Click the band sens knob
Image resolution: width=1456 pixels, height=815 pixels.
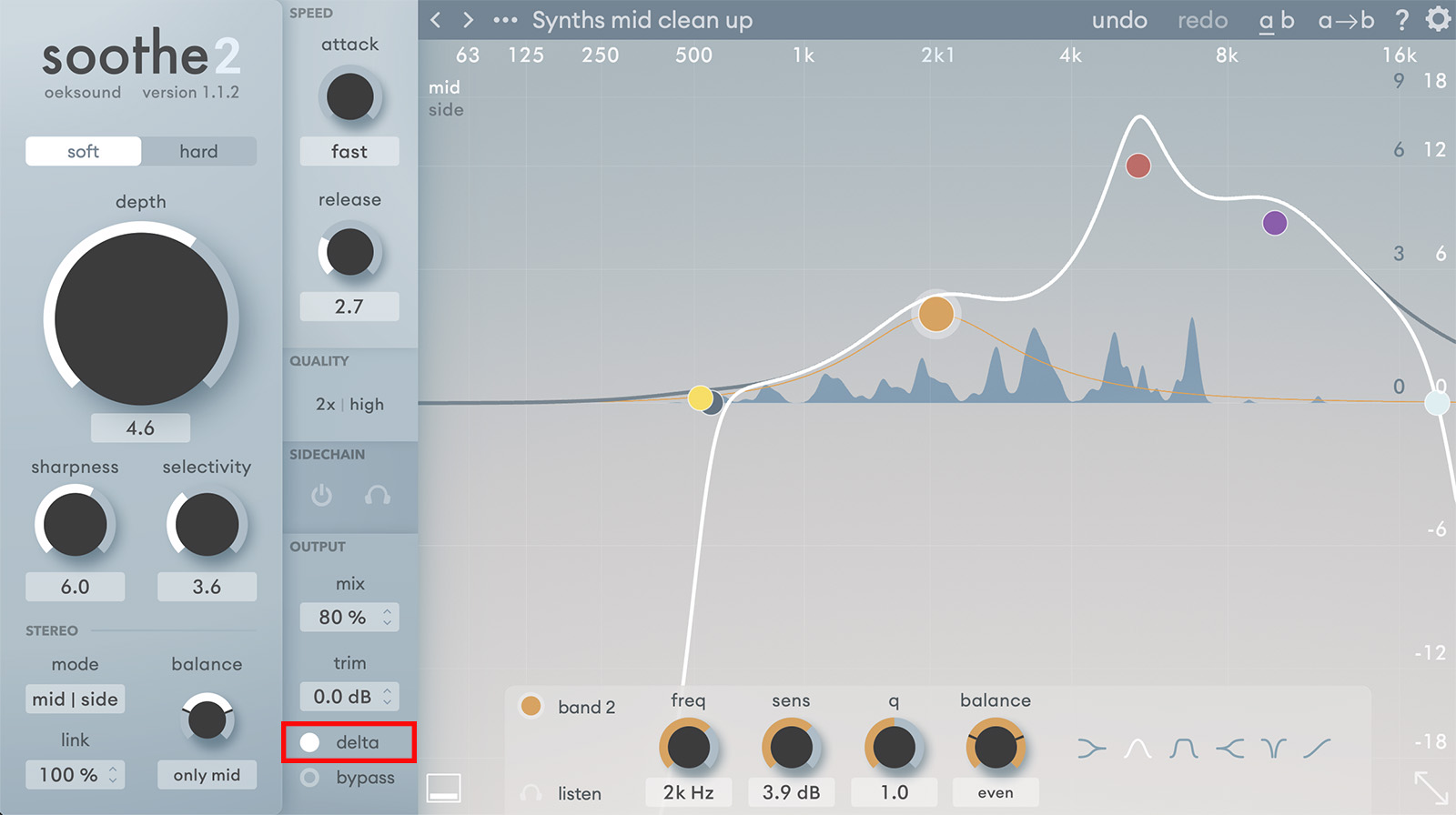[x=791, y=748]
